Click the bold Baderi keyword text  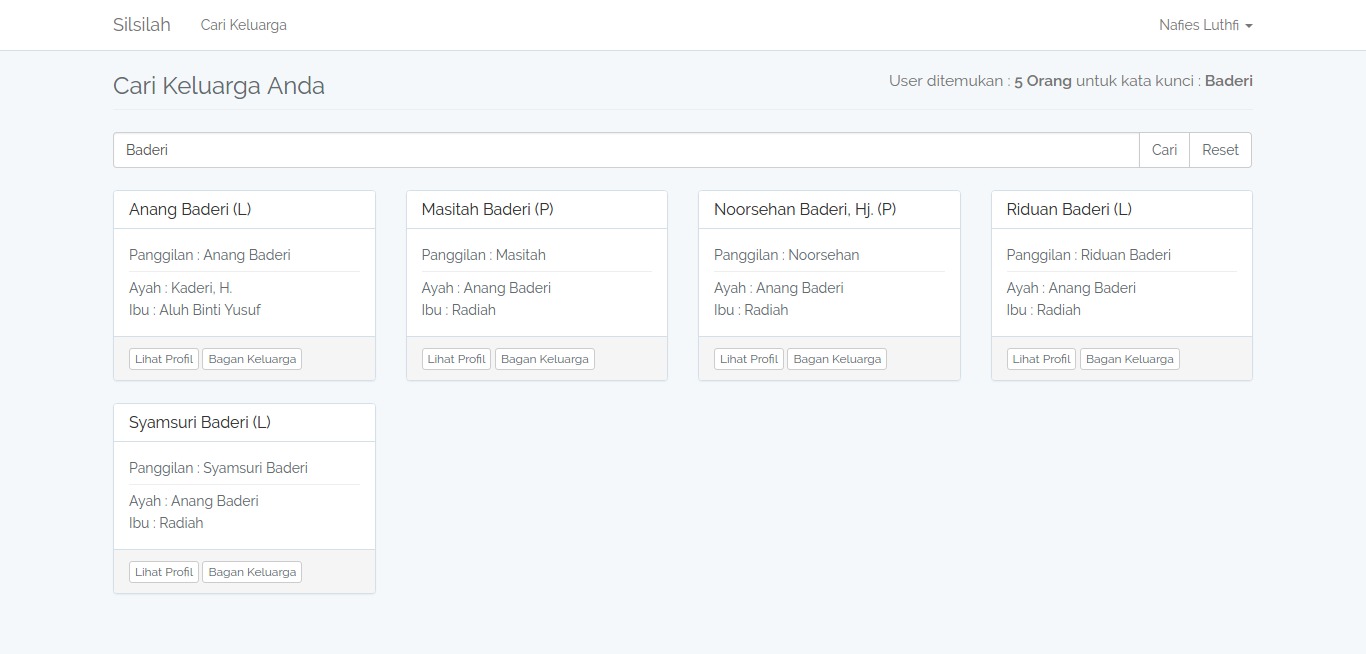tap(1227, 80)
